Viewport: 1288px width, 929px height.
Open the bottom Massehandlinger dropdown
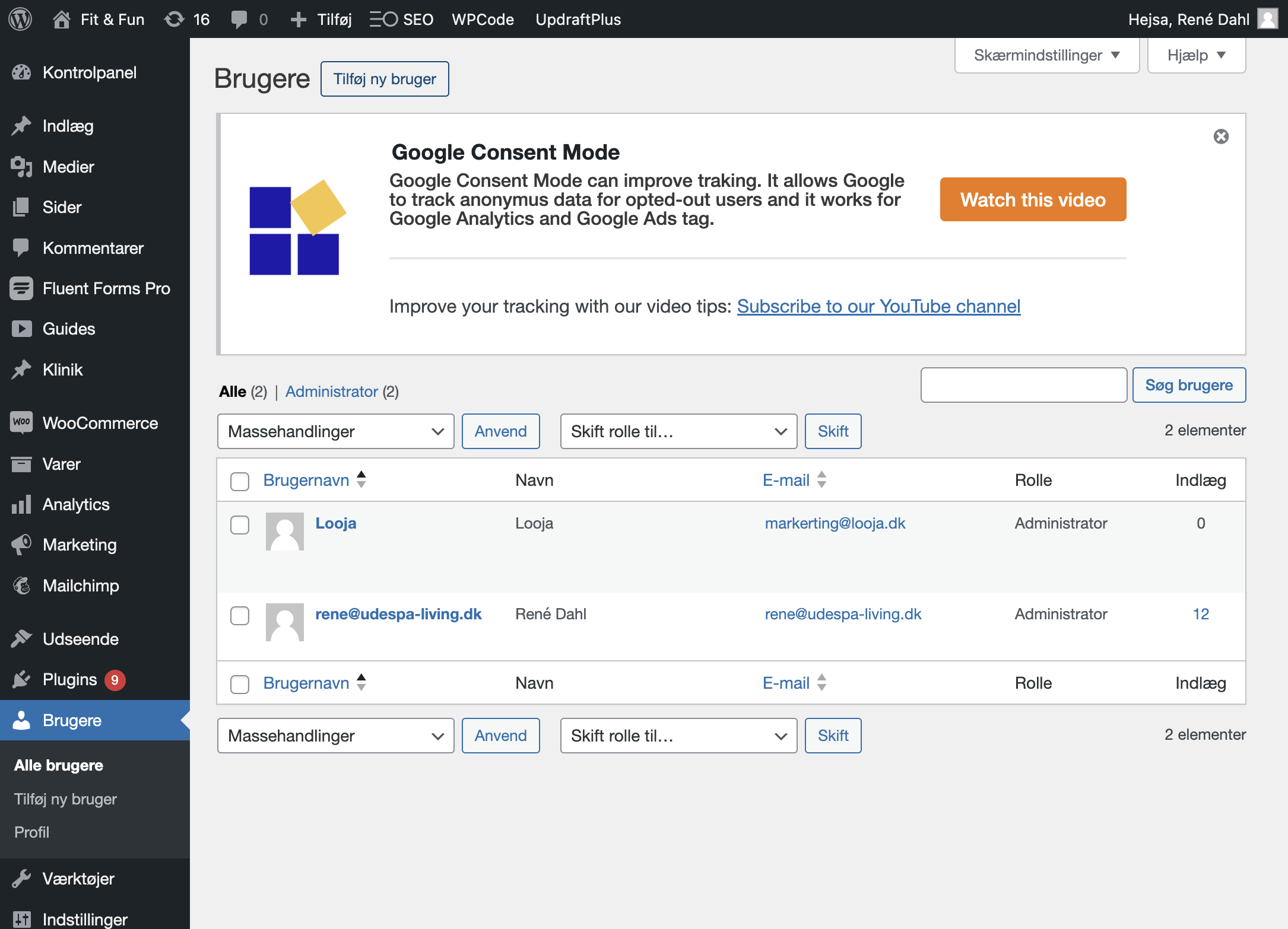click(336, 736)
